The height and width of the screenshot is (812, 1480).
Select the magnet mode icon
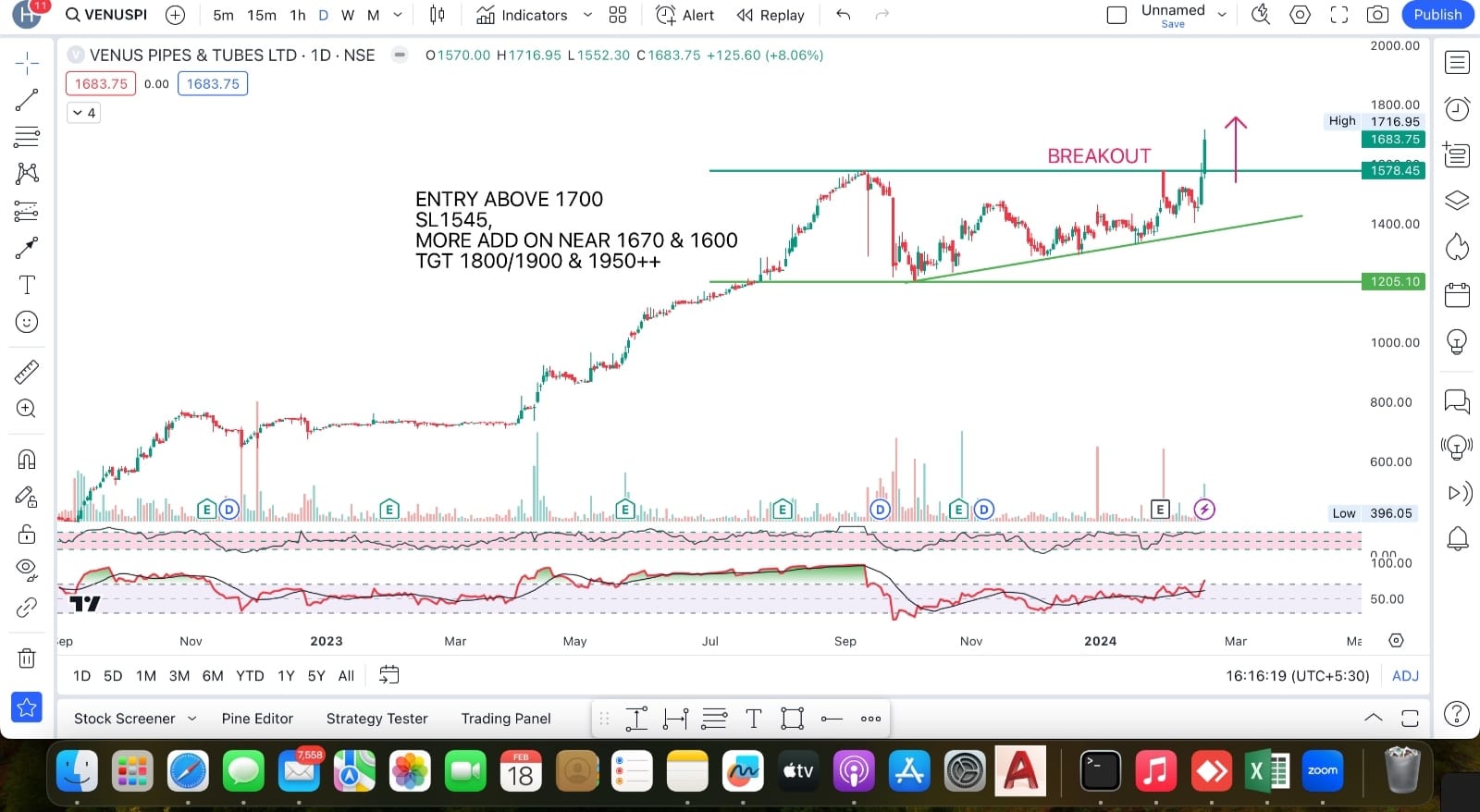point(27,459)
